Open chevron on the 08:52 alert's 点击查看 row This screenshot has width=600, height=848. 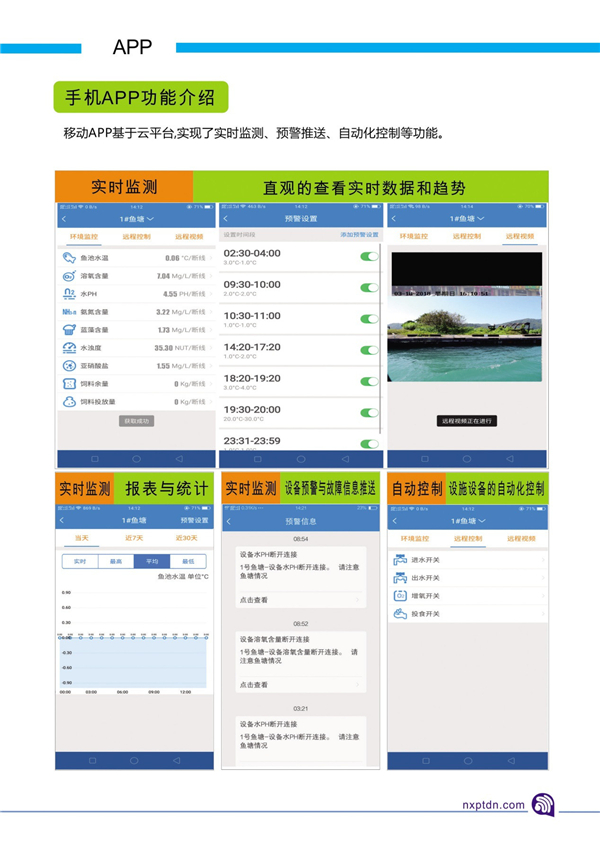358,685
